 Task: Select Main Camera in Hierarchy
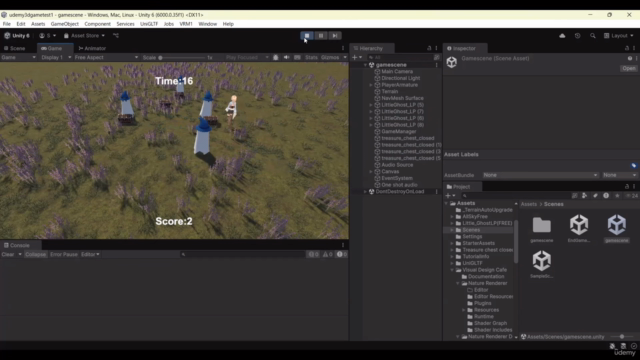(x=397, y=71)
